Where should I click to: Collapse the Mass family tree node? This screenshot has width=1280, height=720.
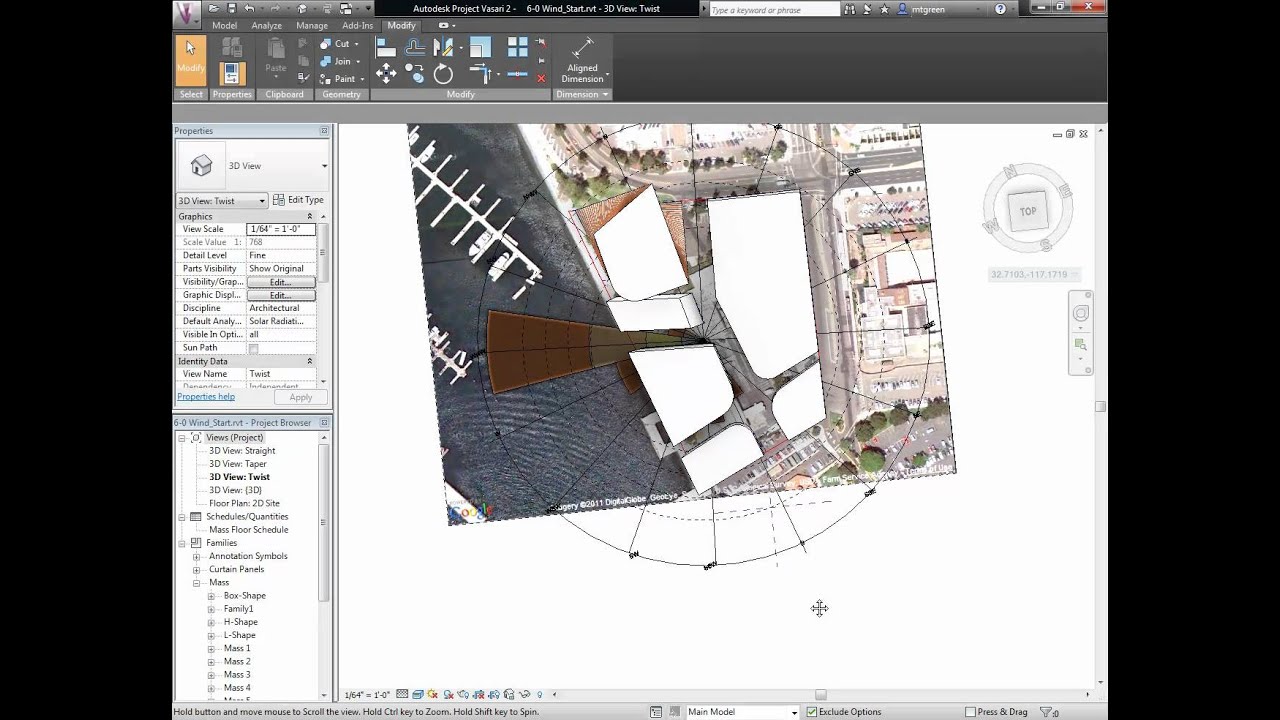pos(197,582)
